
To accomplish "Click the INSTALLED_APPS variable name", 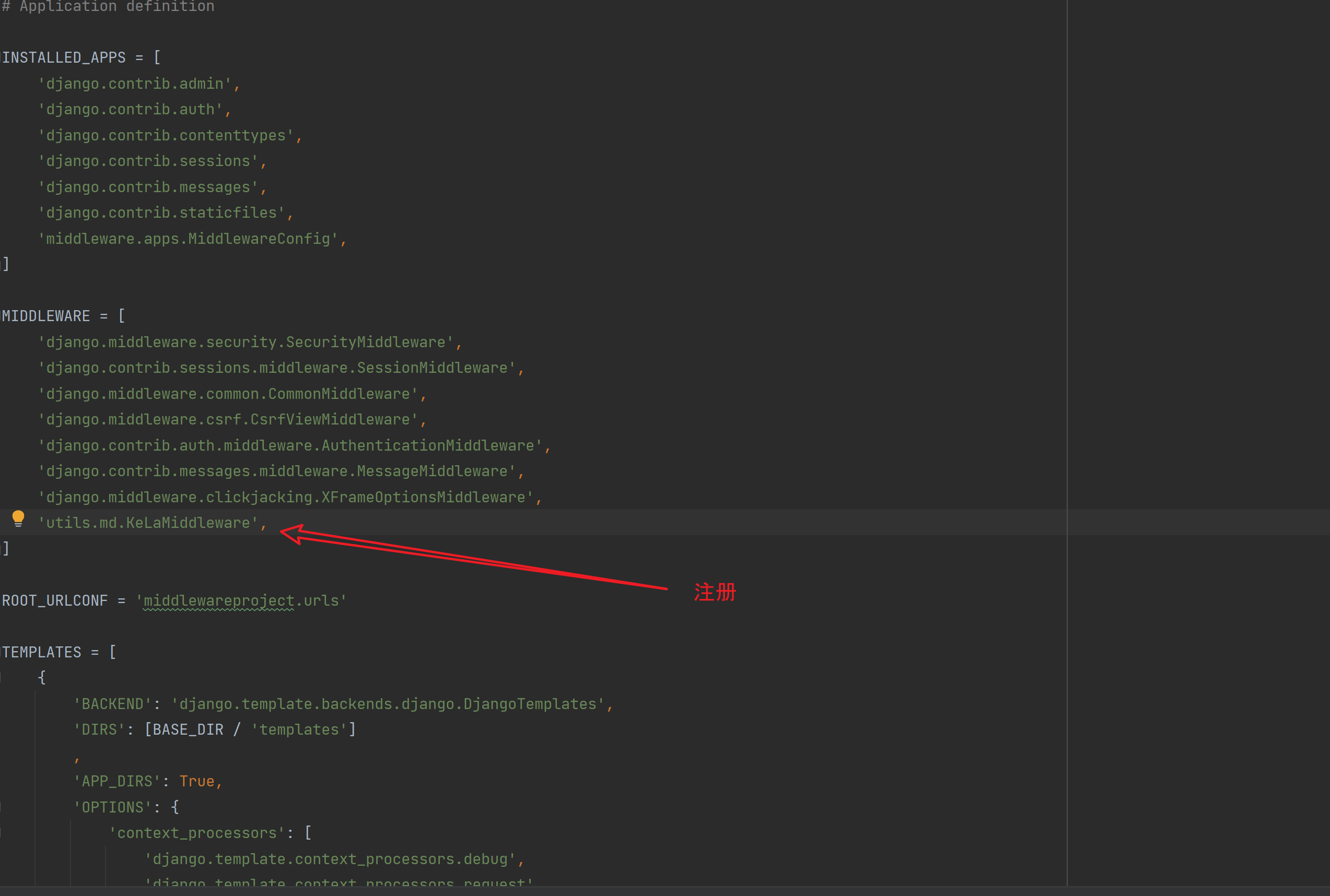I will pyautogui.click(x=63, y=58).
